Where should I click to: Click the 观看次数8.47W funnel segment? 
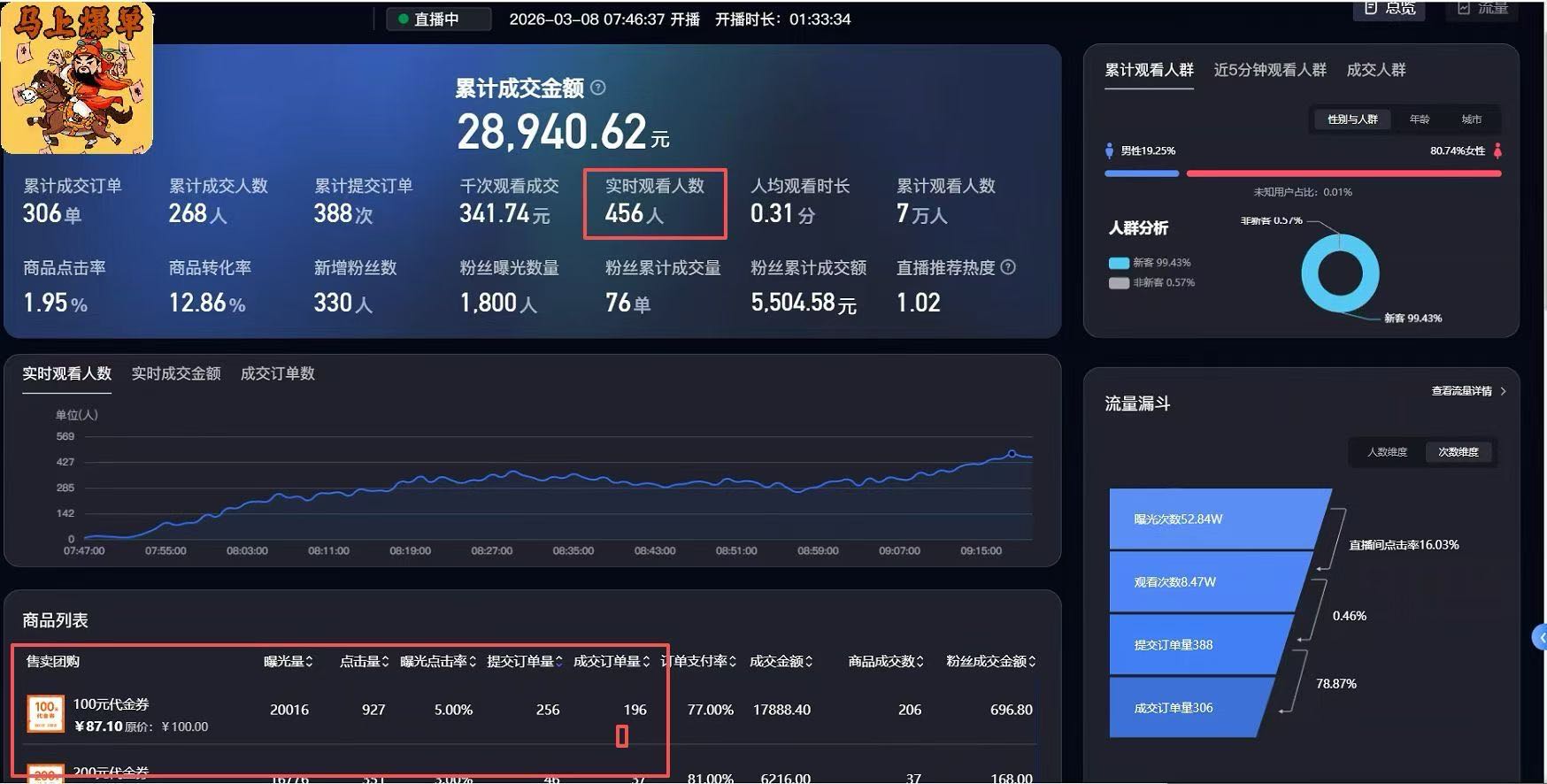pos(1211,581)
